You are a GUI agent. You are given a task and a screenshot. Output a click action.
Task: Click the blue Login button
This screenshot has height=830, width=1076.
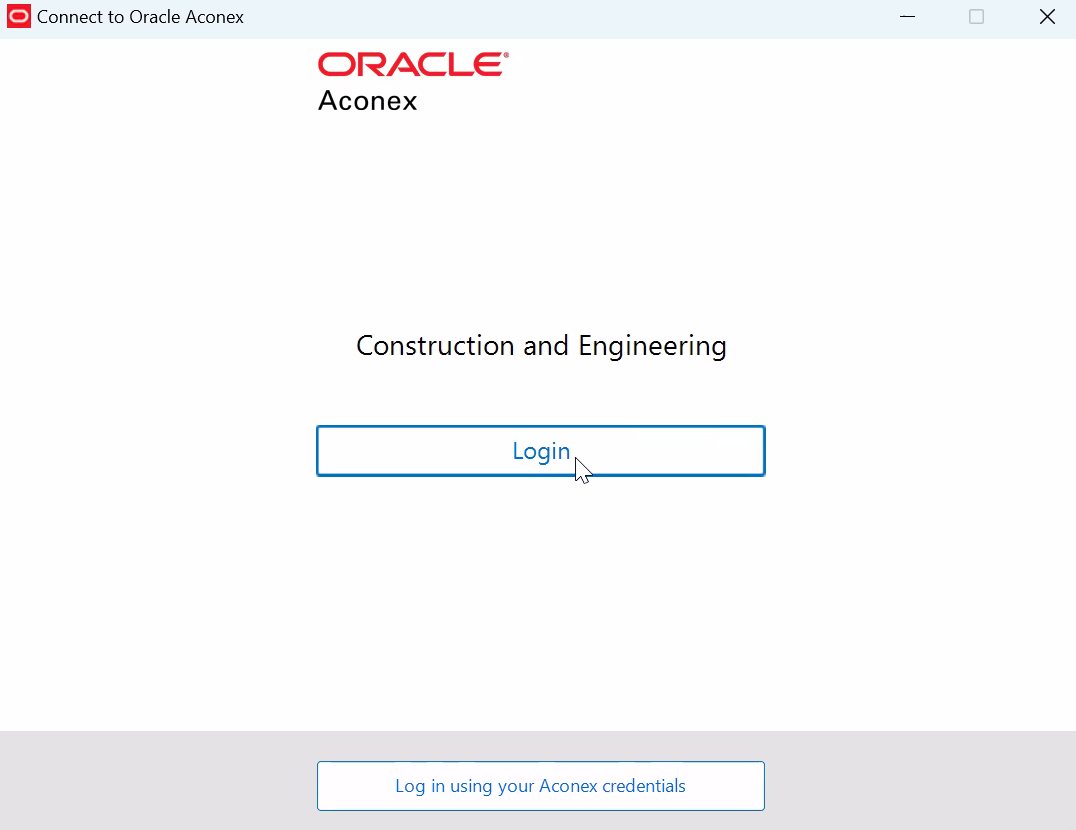tap(541, 451)
